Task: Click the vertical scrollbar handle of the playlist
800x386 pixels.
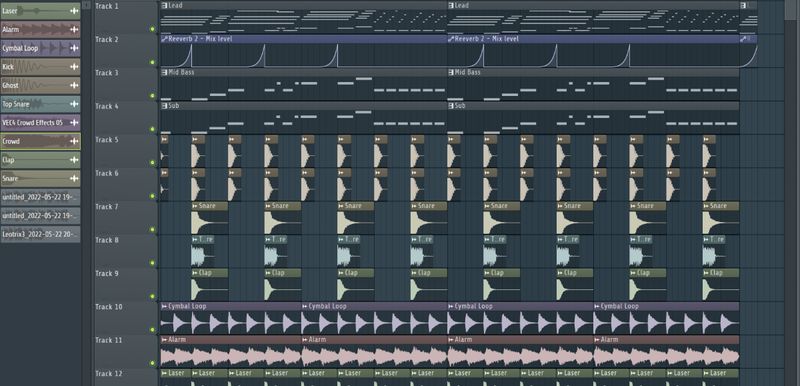Action: point(789,10)
